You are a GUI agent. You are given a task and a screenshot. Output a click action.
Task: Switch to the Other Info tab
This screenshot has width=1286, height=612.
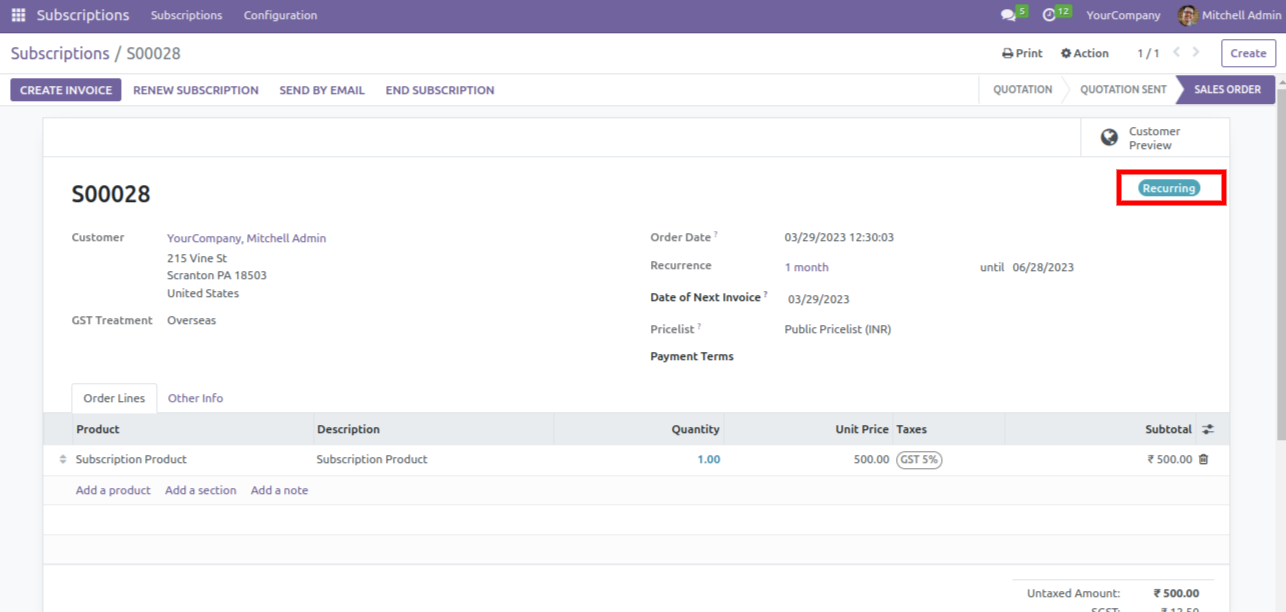pos(195,398)
